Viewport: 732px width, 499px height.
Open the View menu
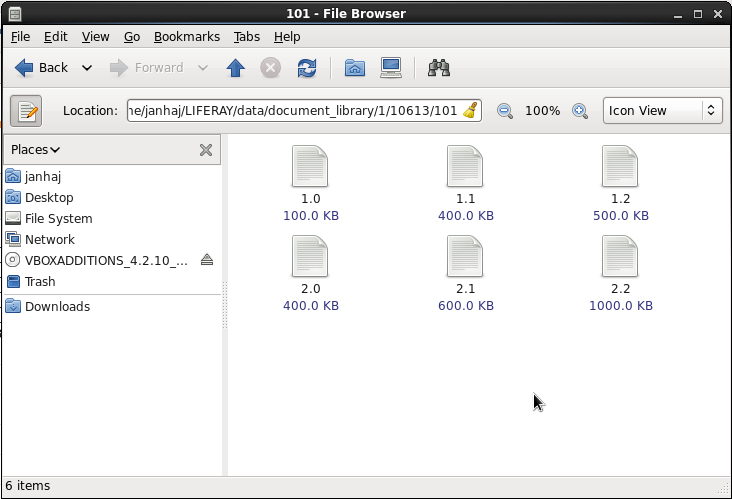click(x=95, y=37)
